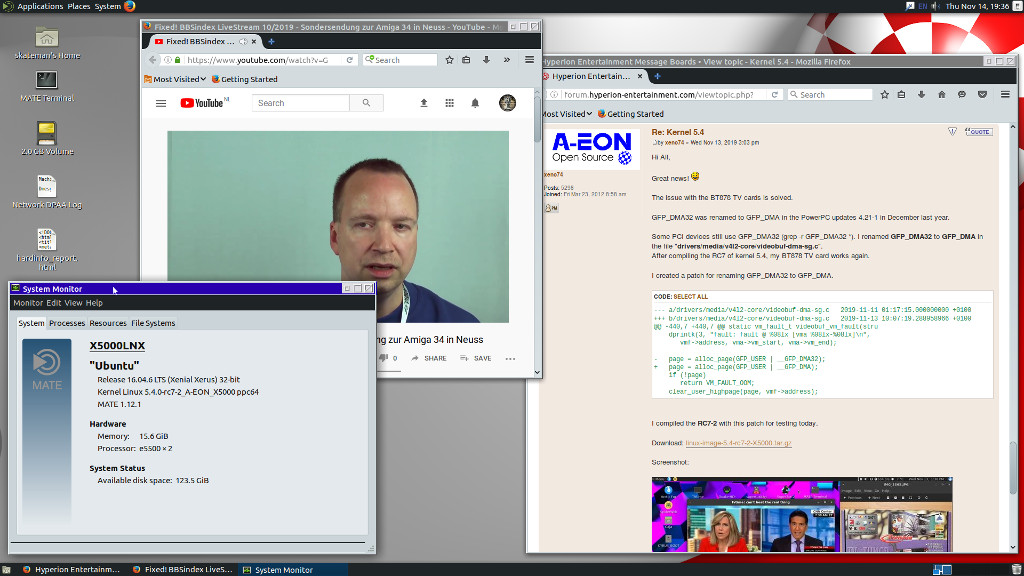The height and width of the screenshot is (576, 1024).
Task: Open Places menu in top panel
Action: pos(78,6)
